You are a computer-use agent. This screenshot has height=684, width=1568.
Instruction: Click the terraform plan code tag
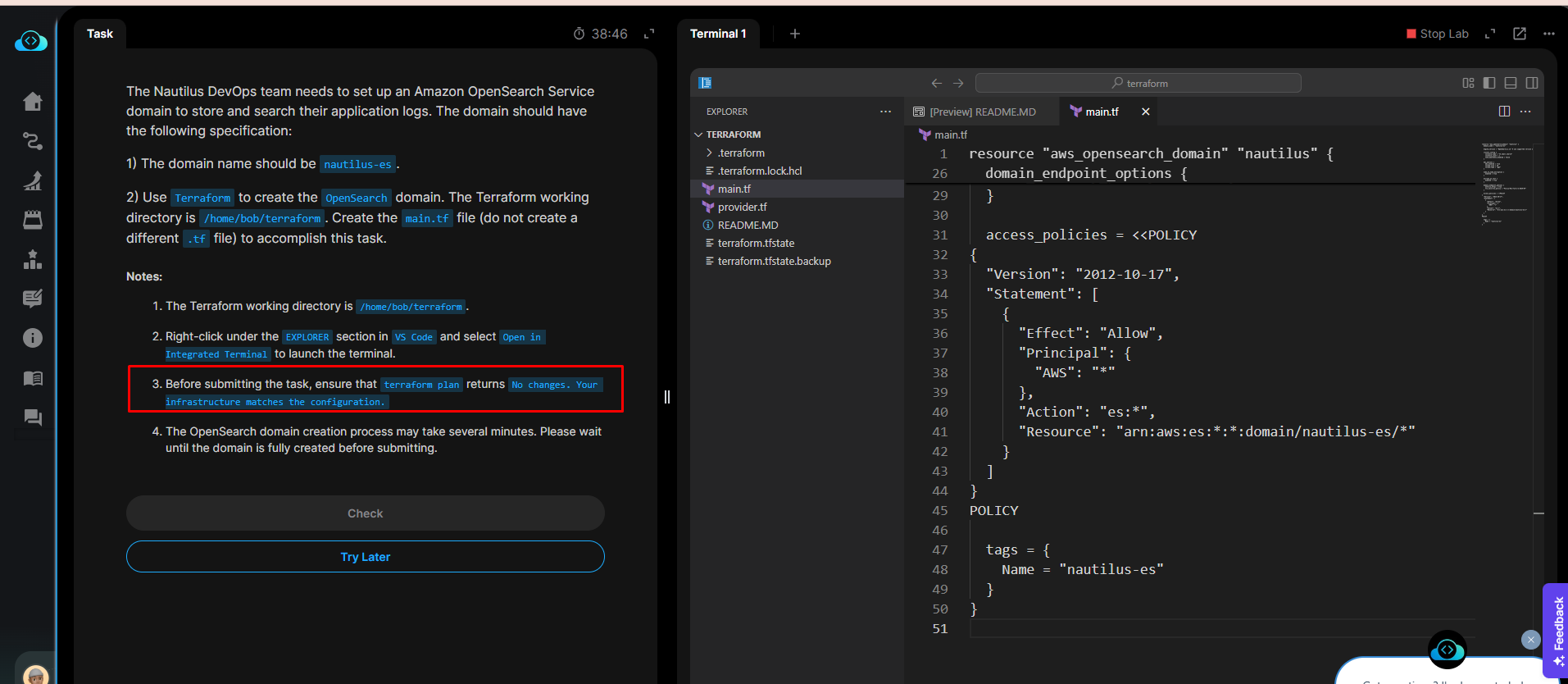tap(421, 385)
